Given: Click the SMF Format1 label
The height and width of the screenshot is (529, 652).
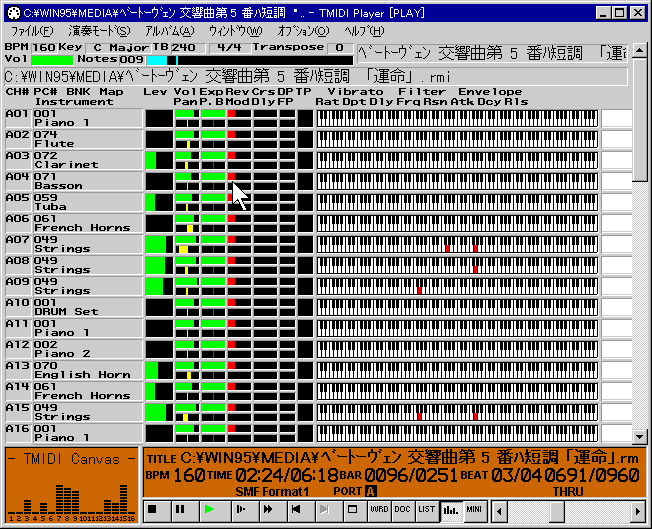Looking at the screenshot, I should 272,492.
